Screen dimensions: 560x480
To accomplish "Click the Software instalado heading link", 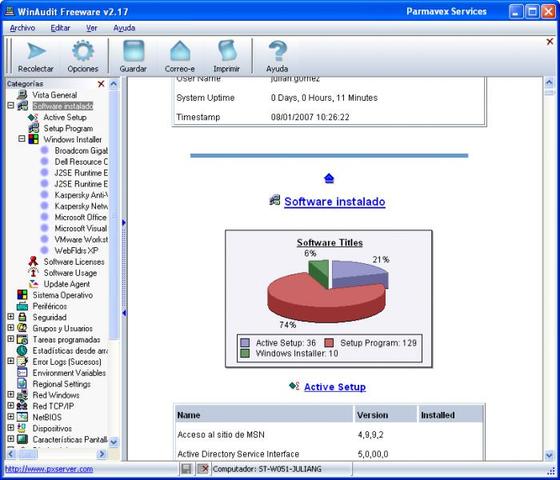I will pyautogui.click(x=335, y=201).
